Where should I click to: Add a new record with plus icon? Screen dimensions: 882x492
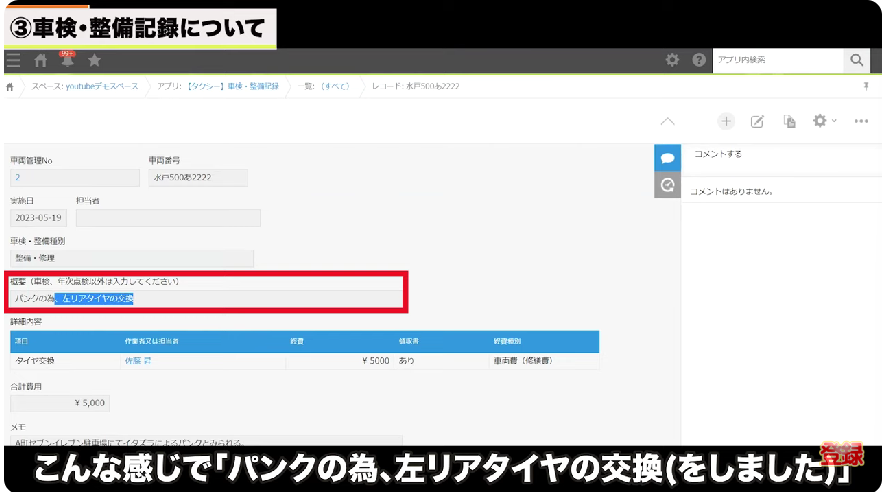pos(726,121)
